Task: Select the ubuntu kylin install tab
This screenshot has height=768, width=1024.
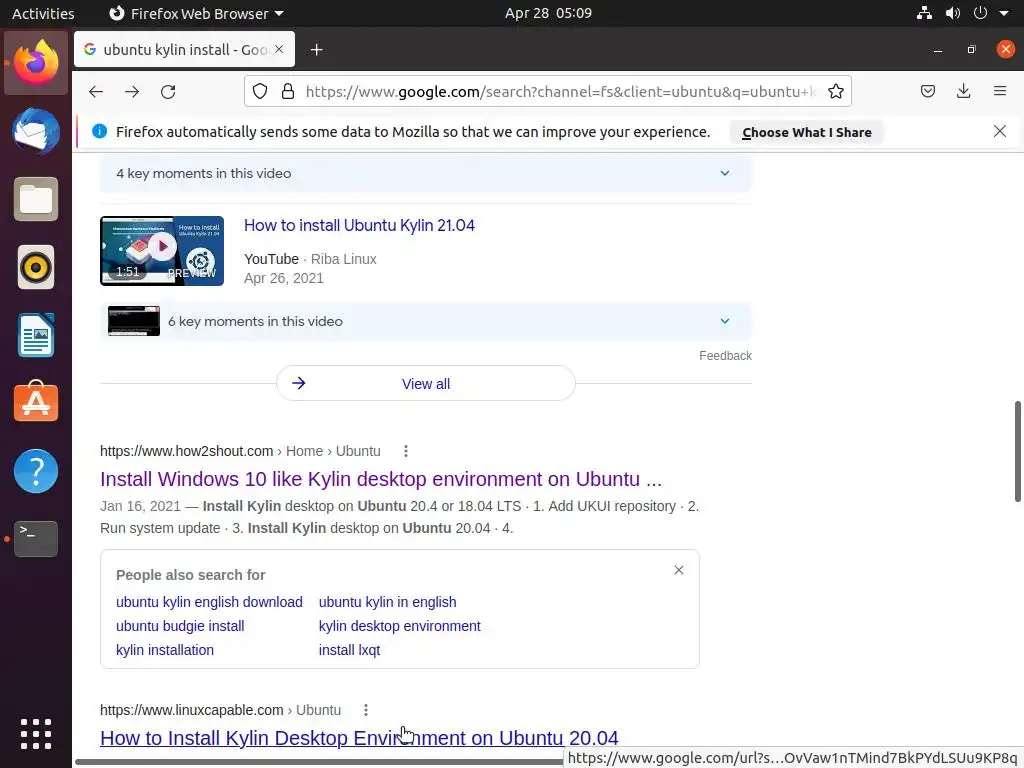Action: coord(184,49)
